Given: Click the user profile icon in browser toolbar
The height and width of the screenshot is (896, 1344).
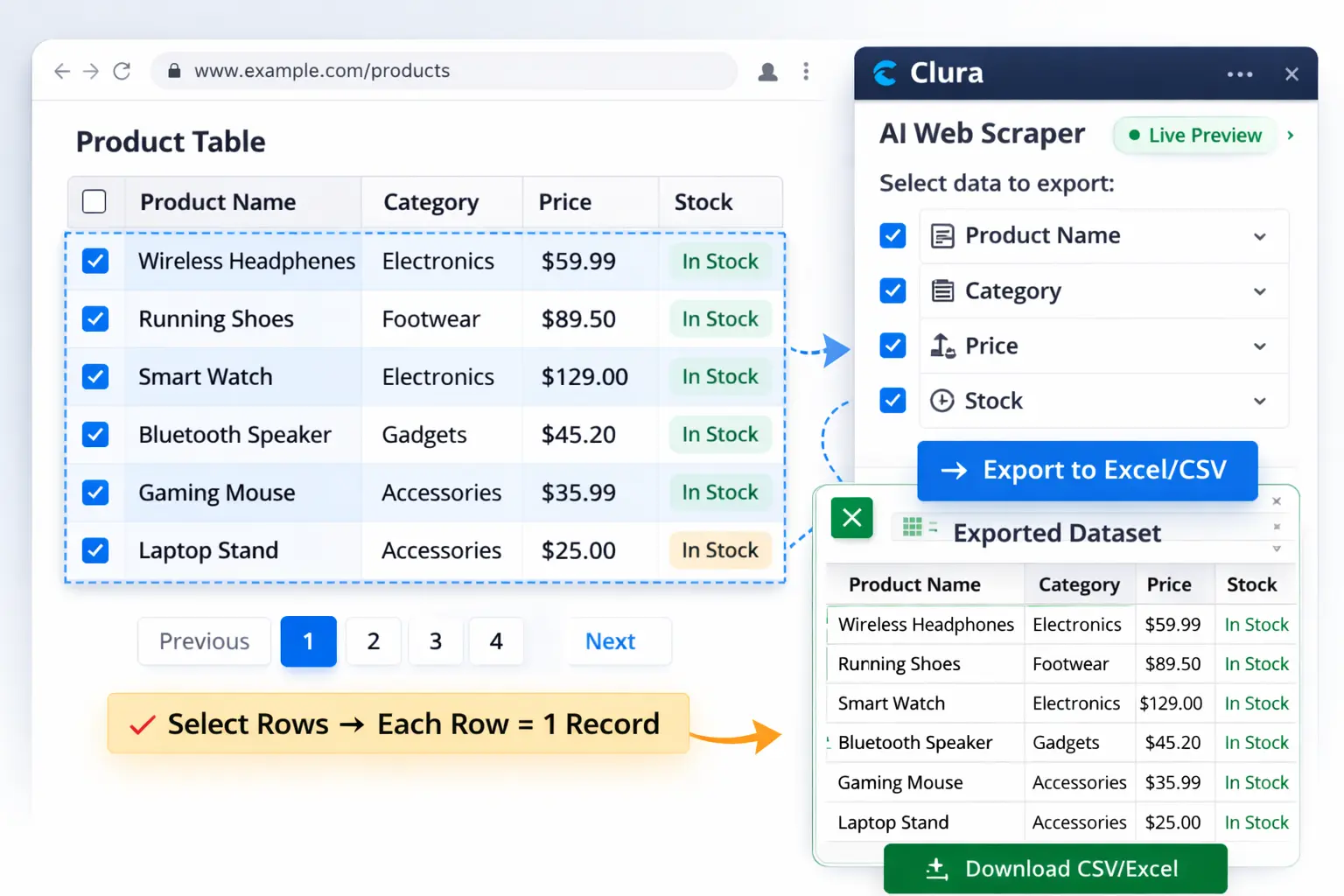Looking at the screenshot, I should click(767, 71).
